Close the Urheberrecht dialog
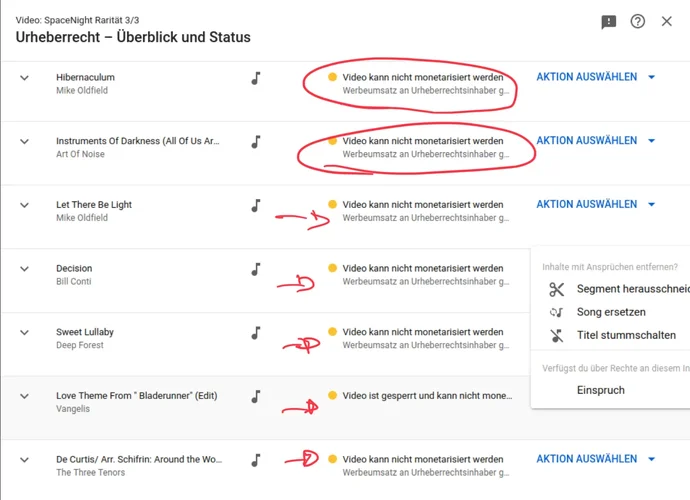 pyautogui.click(x=667, y=22)
